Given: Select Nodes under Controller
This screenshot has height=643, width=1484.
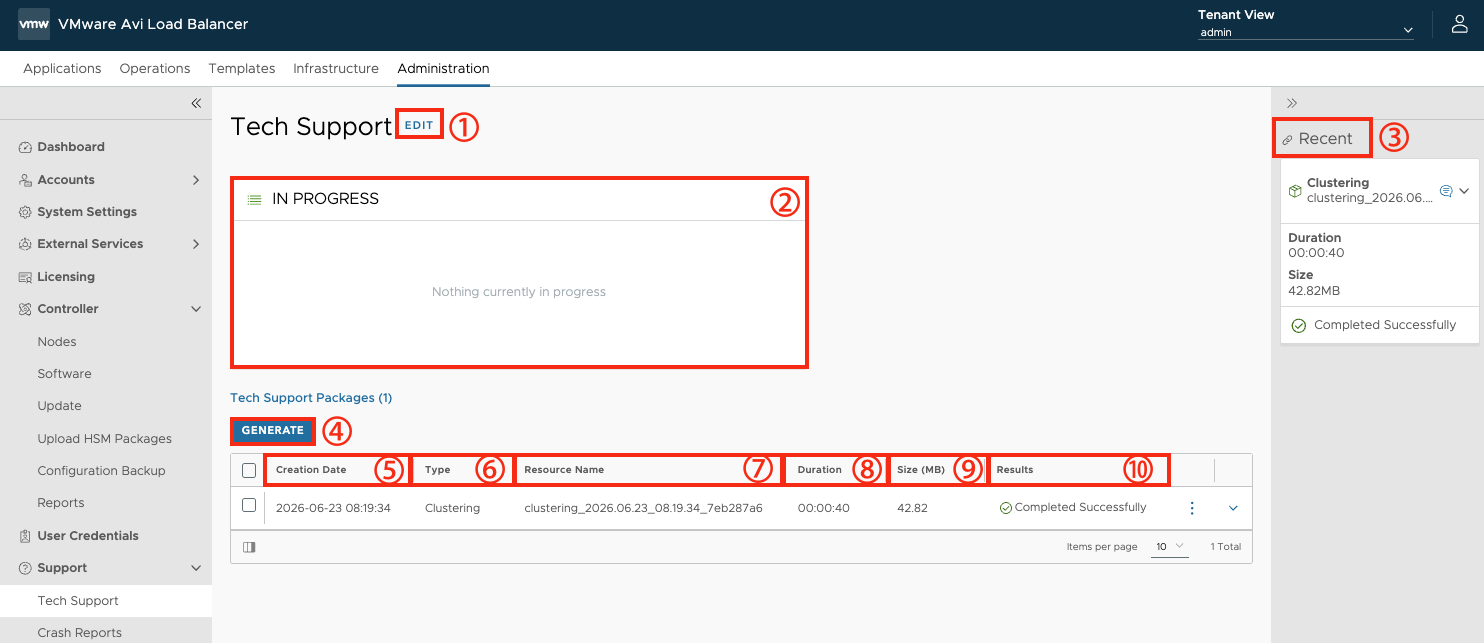Looking at the screenshot, I should (x=57, y=342).
